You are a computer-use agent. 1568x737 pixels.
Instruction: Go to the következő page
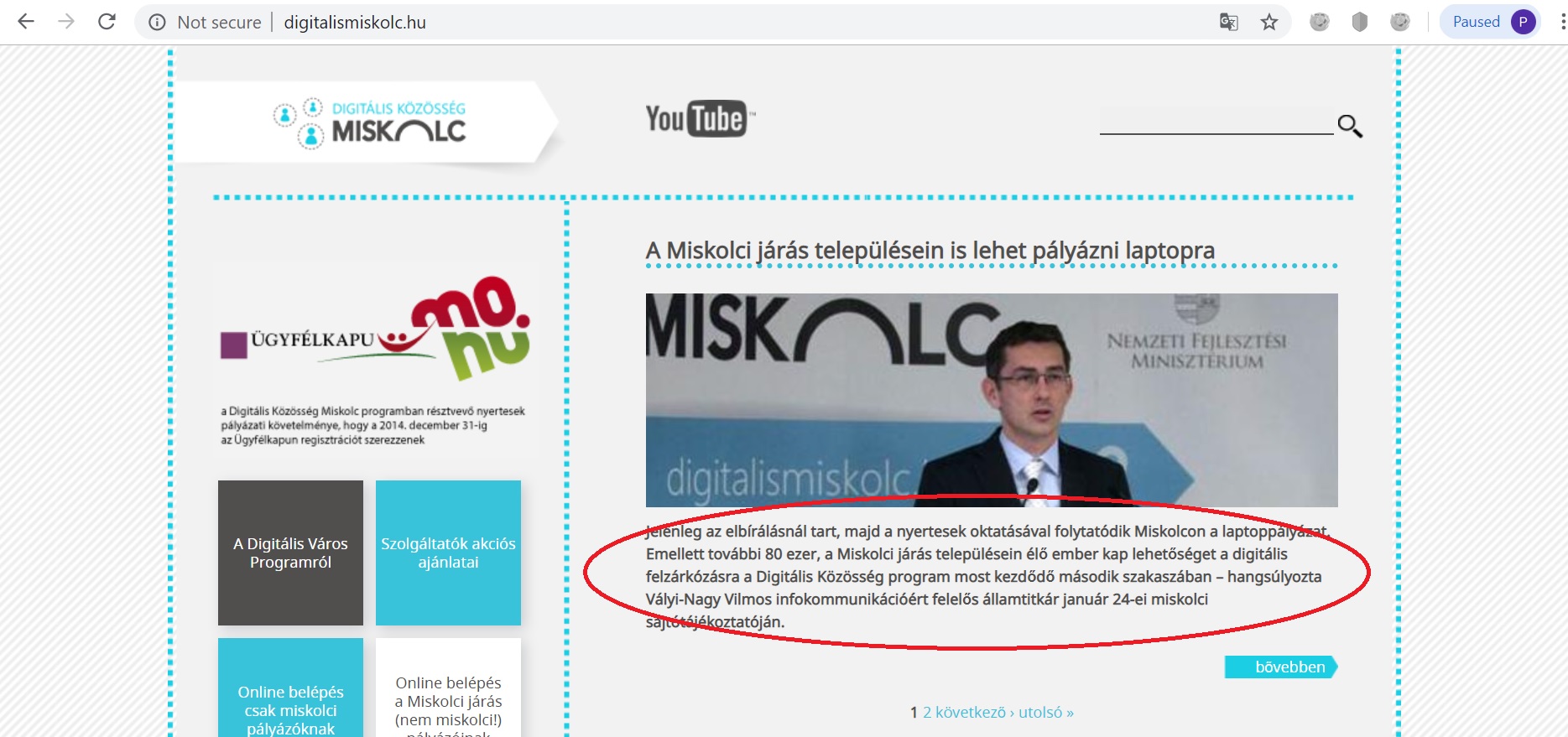point(974,713)
